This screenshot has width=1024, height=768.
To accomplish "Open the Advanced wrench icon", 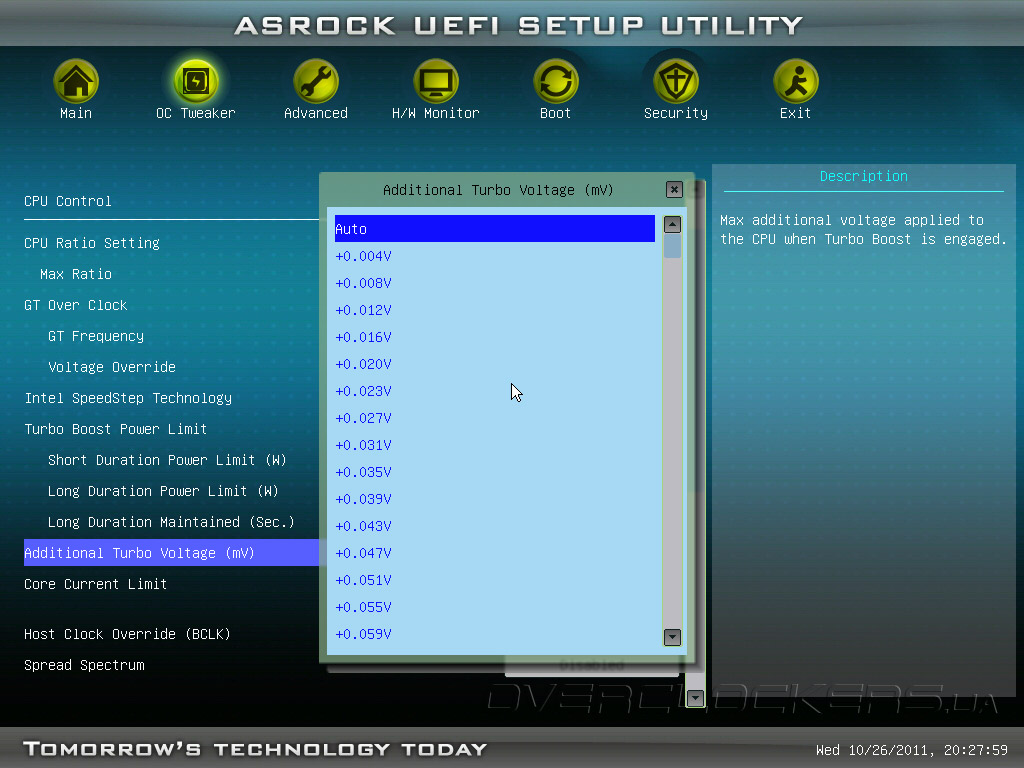I will pyautogui.click(x=315, y=82).
